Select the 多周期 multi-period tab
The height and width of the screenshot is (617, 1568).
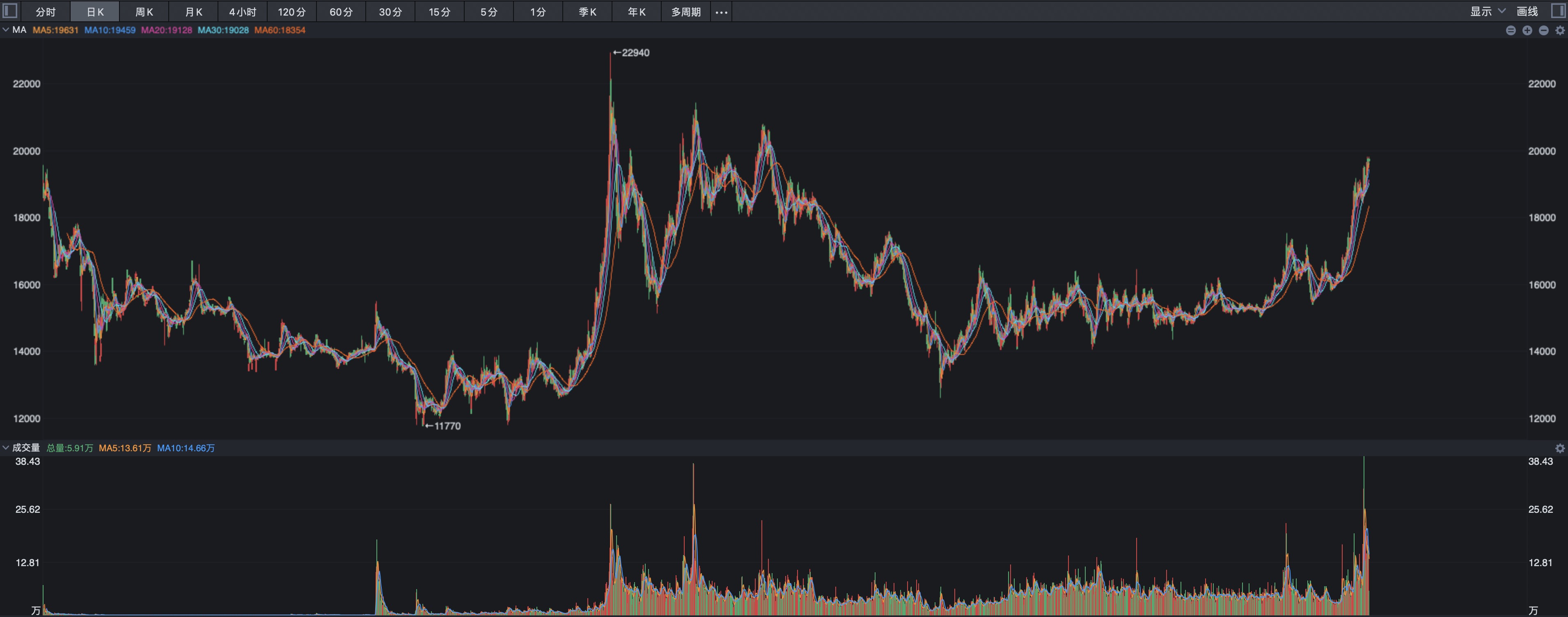point(686,12)
